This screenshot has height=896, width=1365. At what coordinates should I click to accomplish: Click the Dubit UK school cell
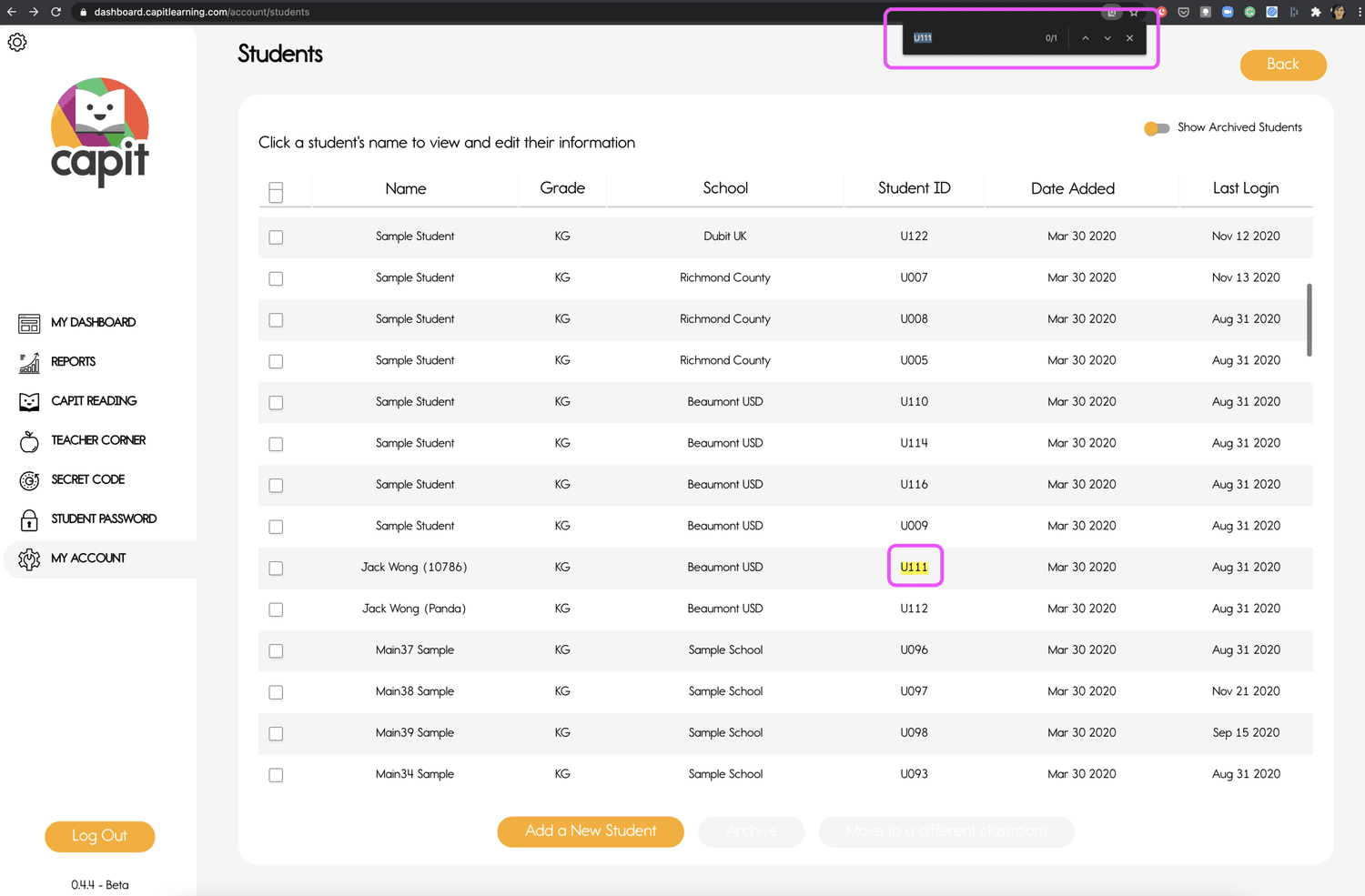[x=725, y=237]
